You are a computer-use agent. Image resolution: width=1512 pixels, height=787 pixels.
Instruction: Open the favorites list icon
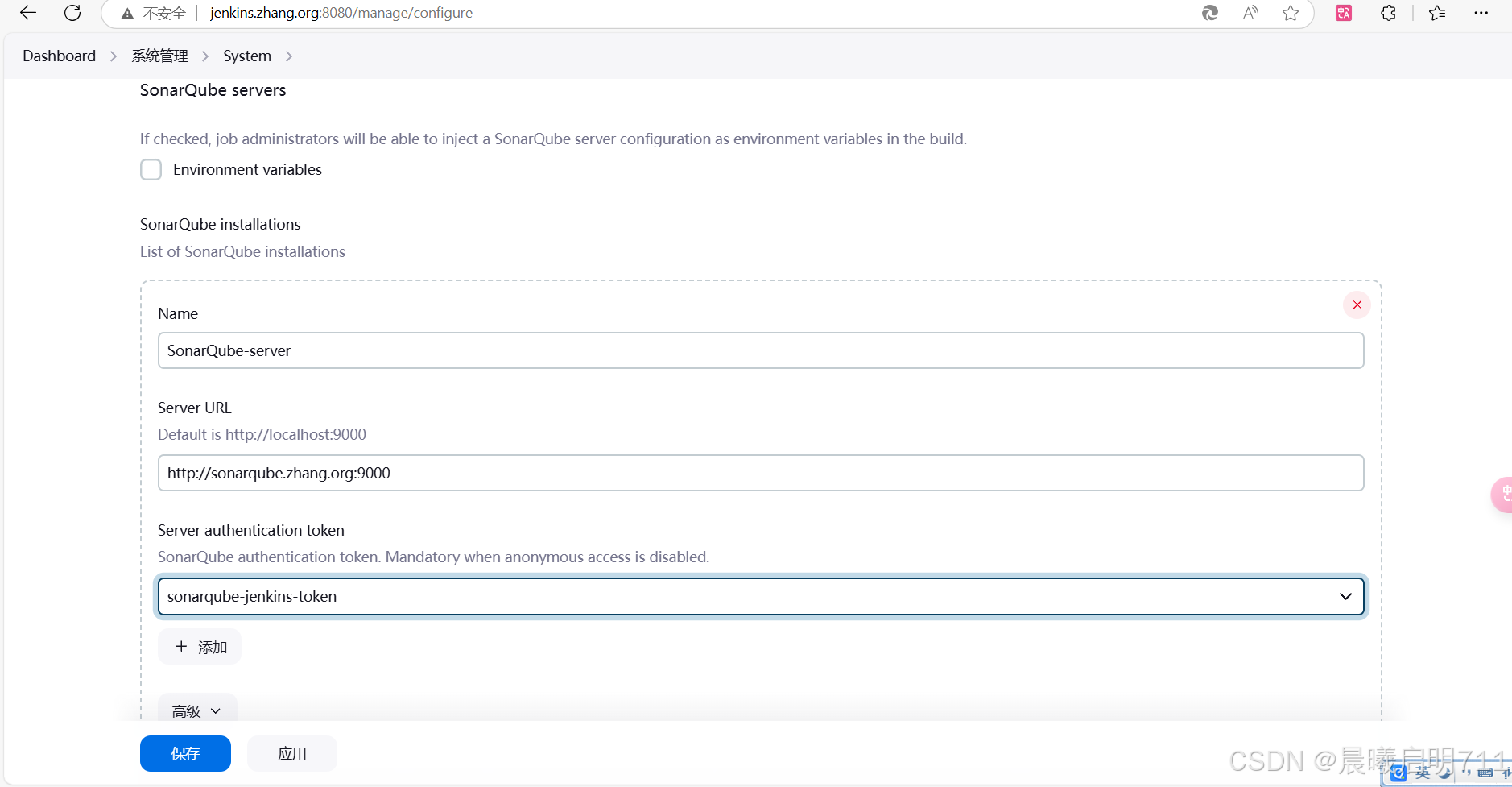pos(1437,13)
